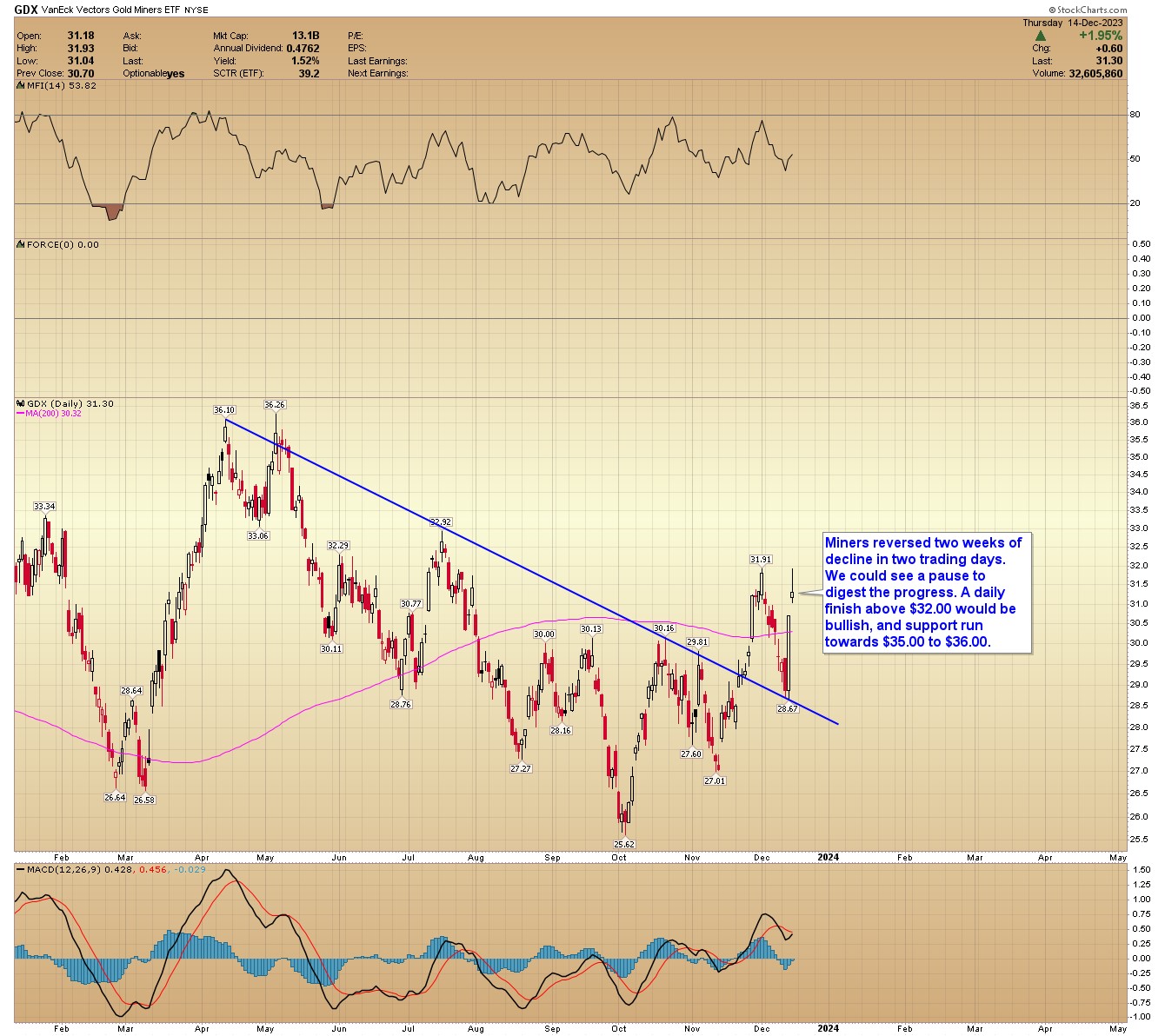Click the chart icon beside FORCE(0)
1165x1036 pixels.
20,245
